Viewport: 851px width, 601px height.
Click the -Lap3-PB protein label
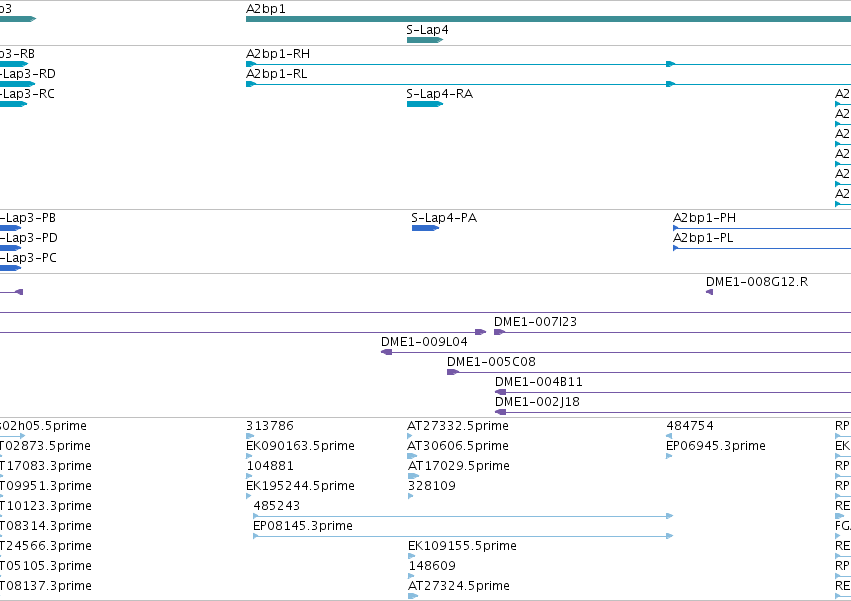point(28,218)
